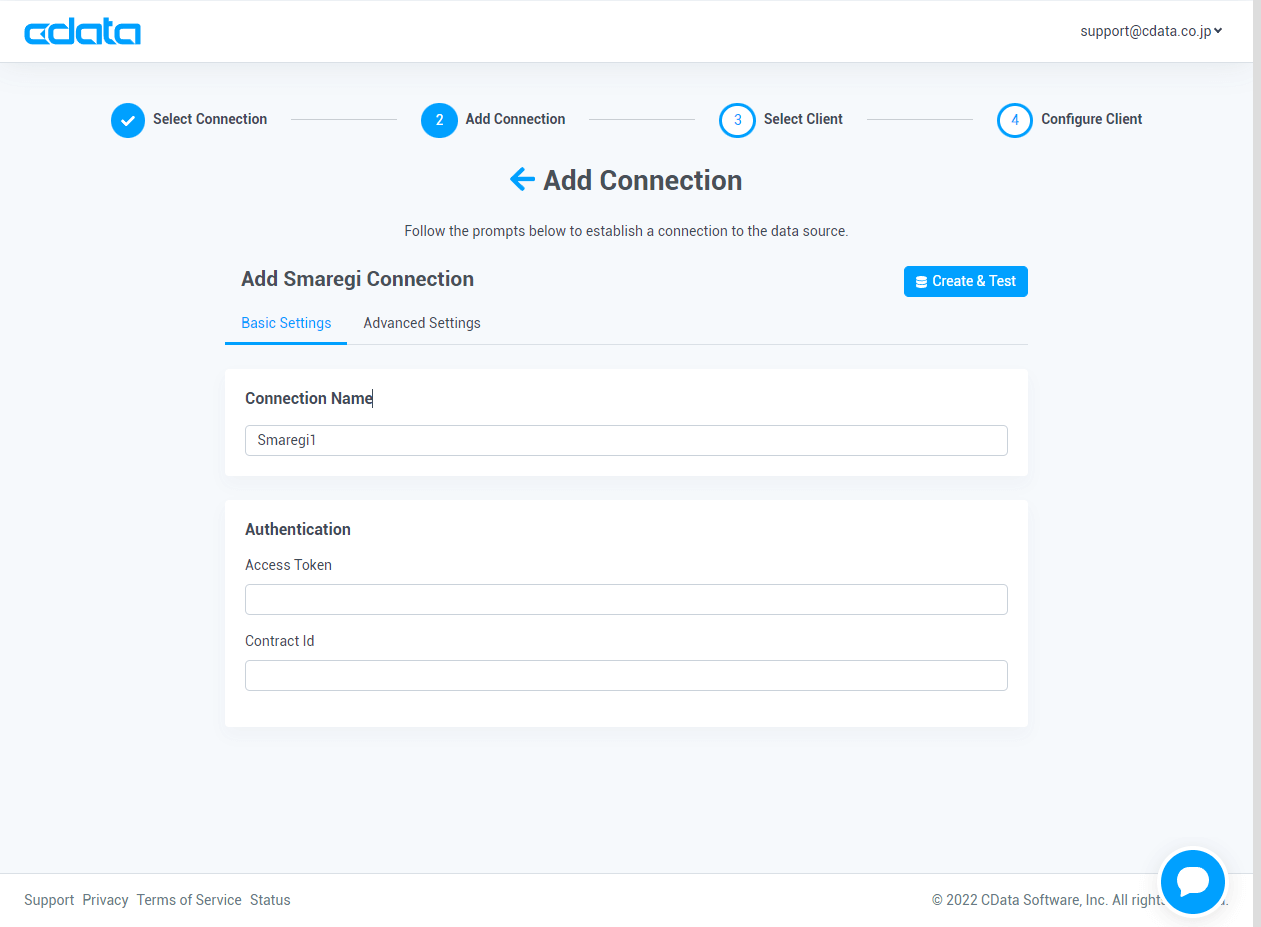
Task: Click the CData logo
Action: click(x=82, y=32)
